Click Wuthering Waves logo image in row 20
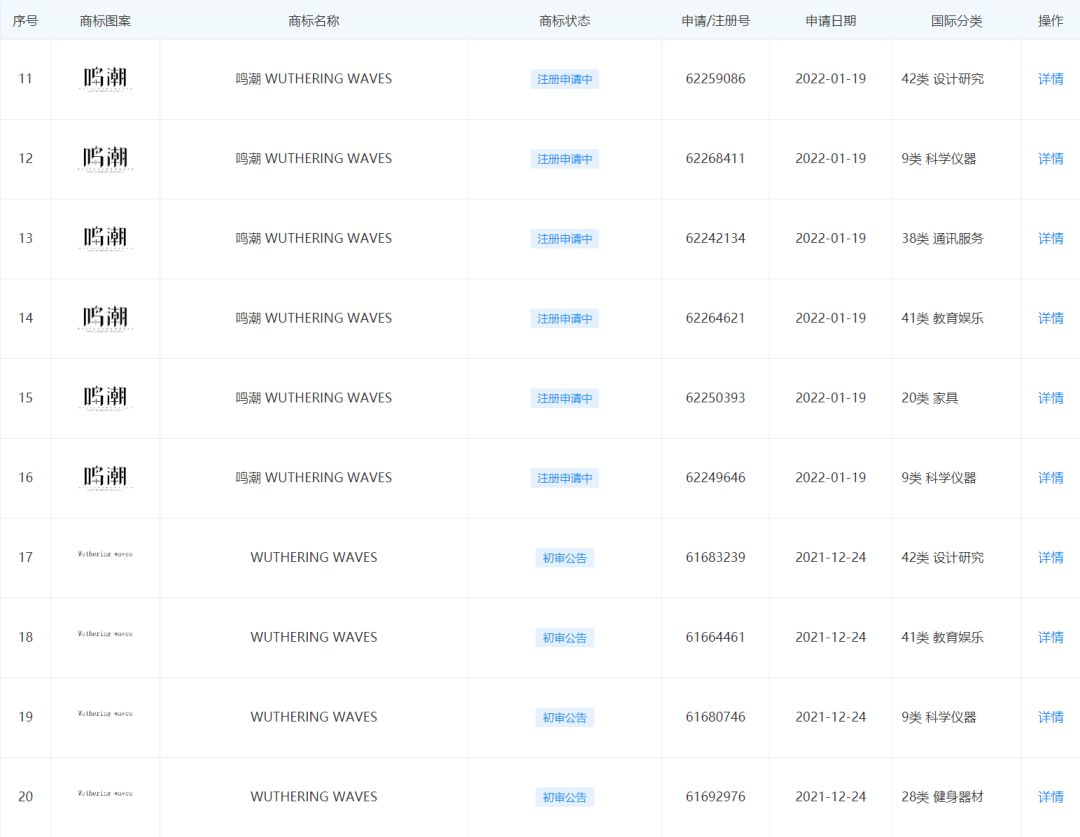The image size is (1080, 837). [105, 794]
